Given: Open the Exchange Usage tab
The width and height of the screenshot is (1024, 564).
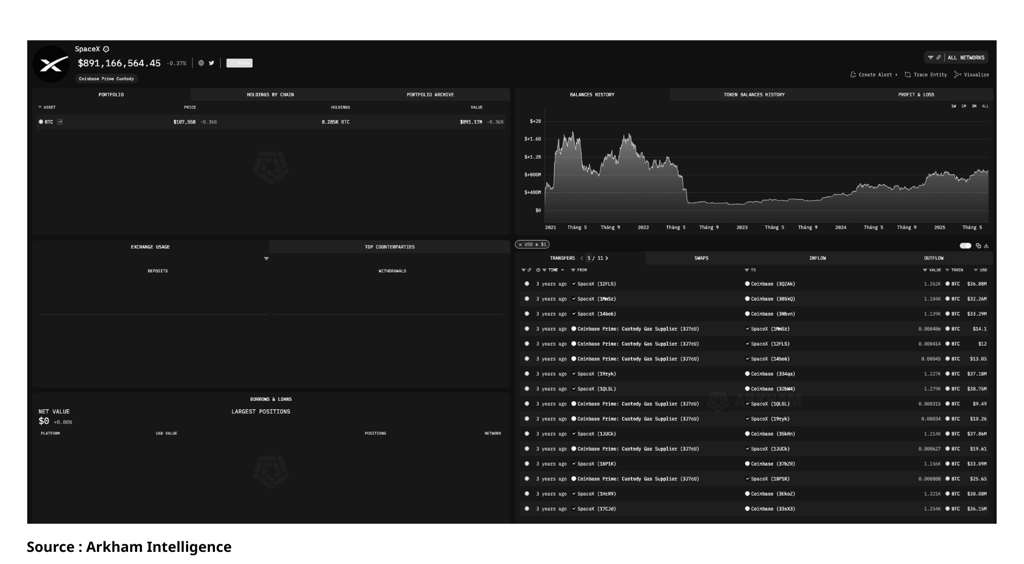Looking at the screenshot, I should point(150,247).
